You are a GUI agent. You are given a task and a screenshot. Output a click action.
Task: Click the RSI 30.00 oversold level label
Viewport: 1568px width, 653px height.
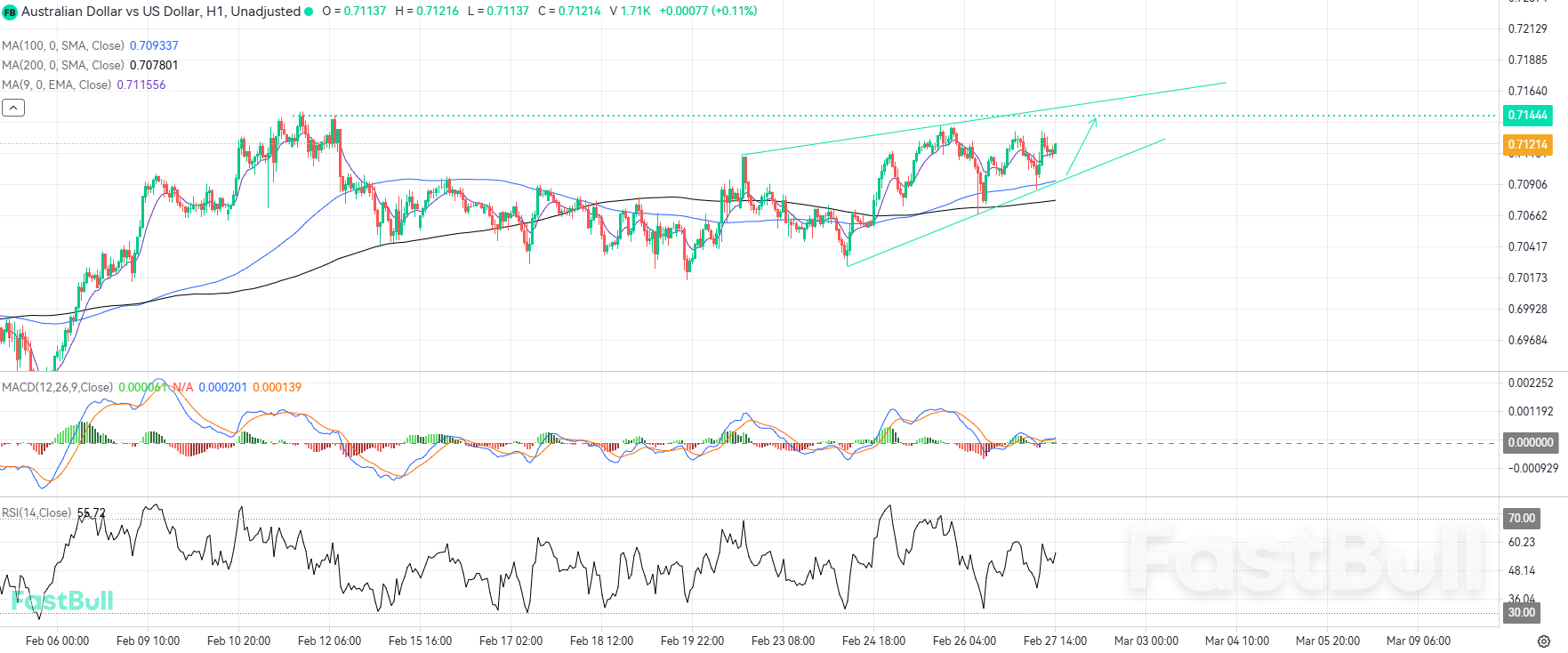coord(1521,612)
